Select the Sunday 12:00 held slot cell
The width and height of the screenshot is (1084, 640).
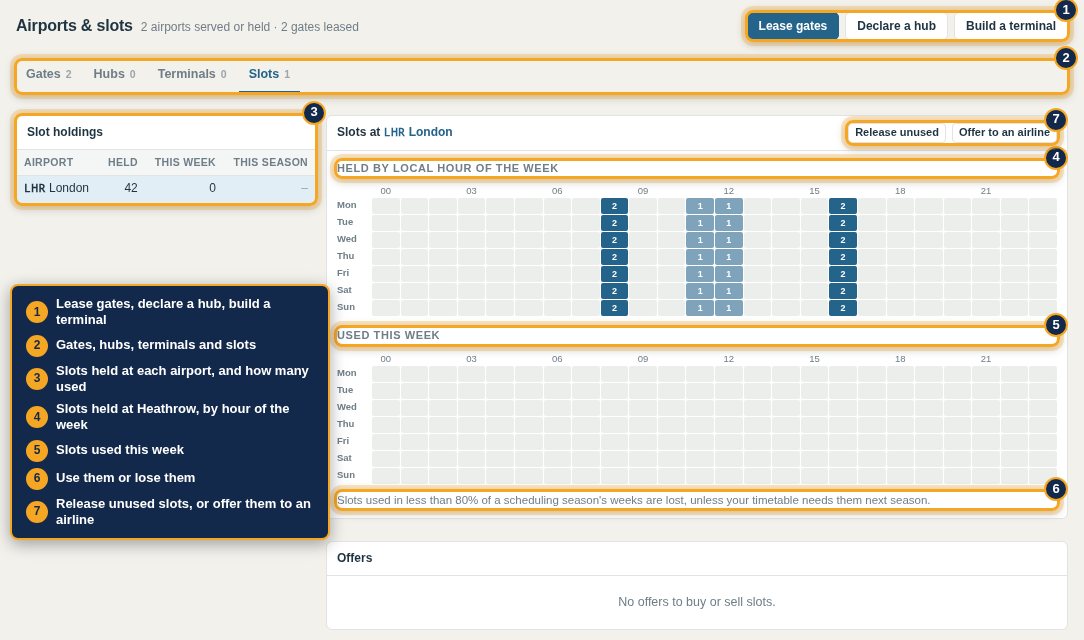coord(729,308)
